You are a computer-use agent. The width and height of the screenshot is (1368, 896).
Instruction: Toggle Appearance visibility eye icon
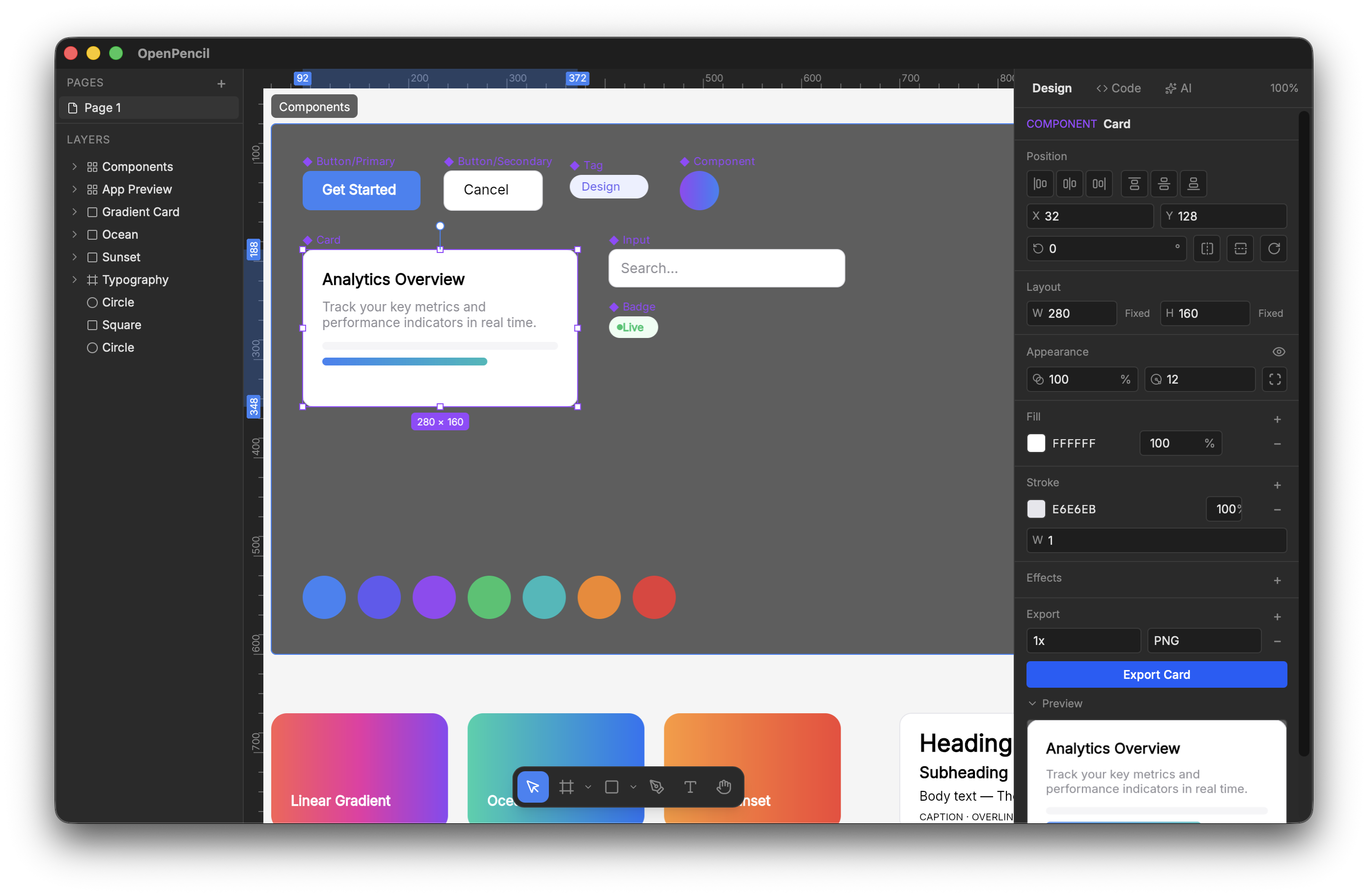pyautogui.click(x=1279, y=352)
